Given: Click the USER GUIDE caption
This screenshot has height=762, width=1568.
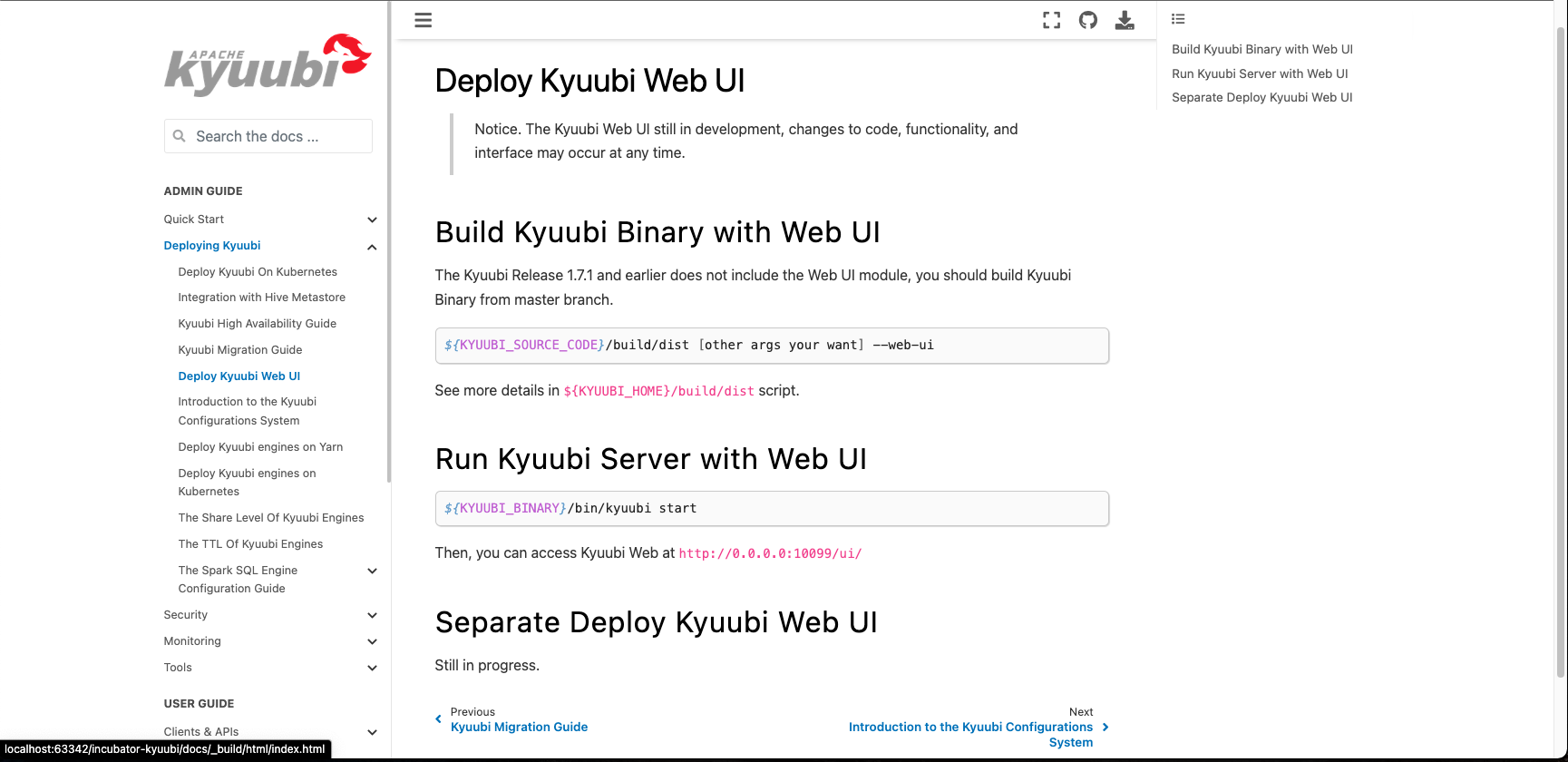Looking at the screenshot, I should [199, 704].
